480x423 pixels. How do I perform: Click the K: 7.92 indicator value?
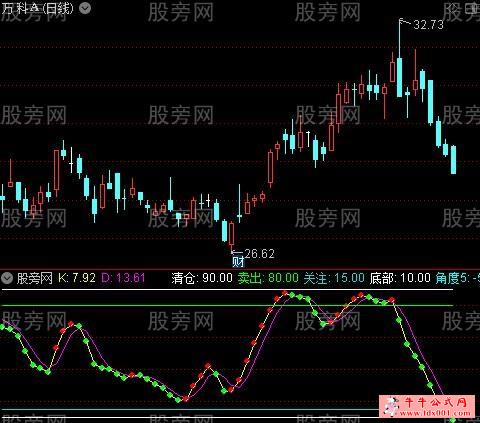[77, 278]
